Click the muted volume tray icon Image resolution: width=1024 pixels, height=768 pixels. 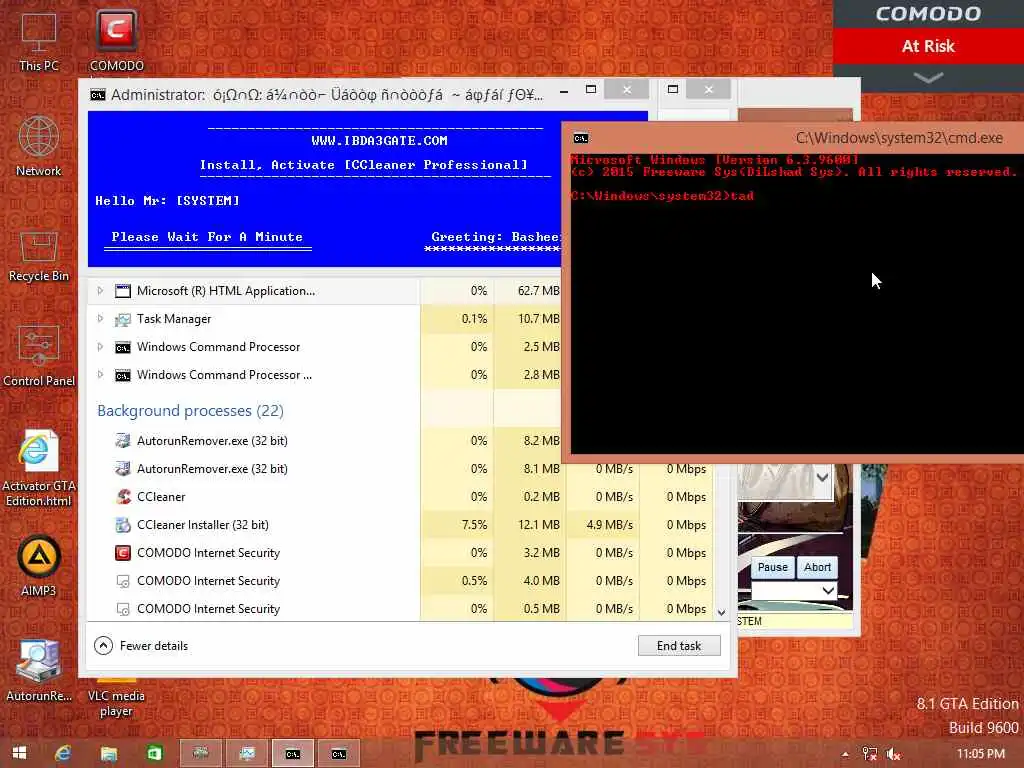point(893,754)
